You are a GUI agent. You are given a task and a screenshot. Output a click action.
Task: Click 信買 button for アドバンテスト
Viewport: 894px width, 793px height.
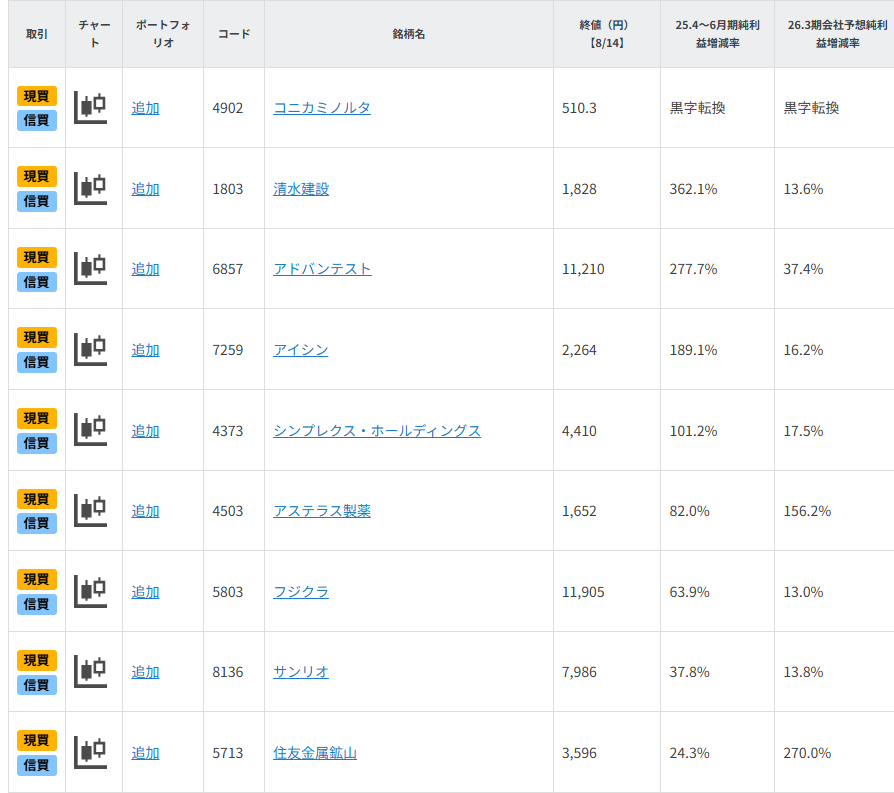point(36,282)
